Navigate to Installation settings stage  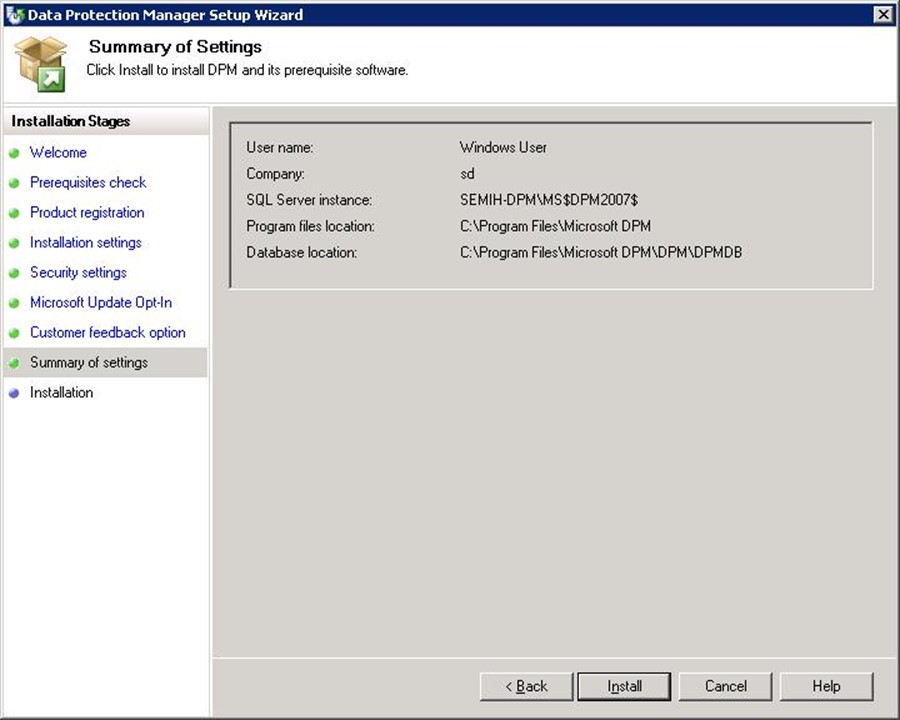coord(86,242)
